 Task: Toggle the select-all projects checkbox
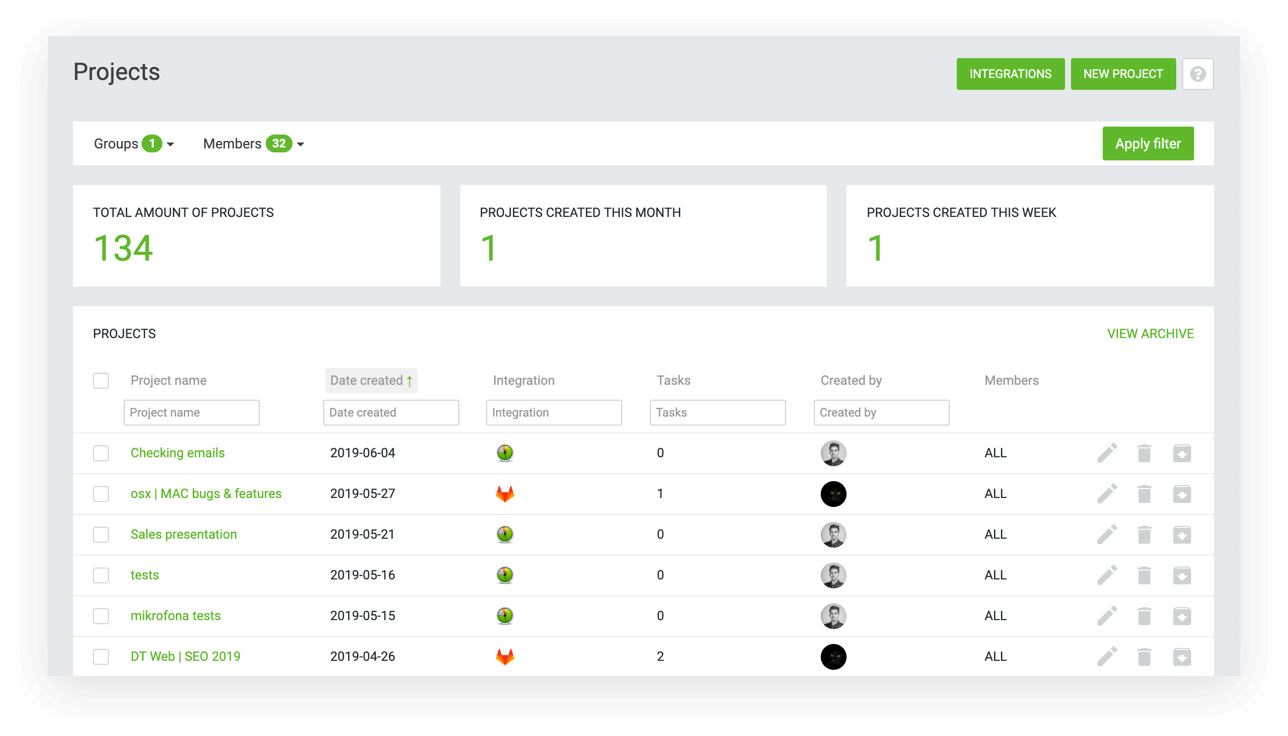coord(101,381)
